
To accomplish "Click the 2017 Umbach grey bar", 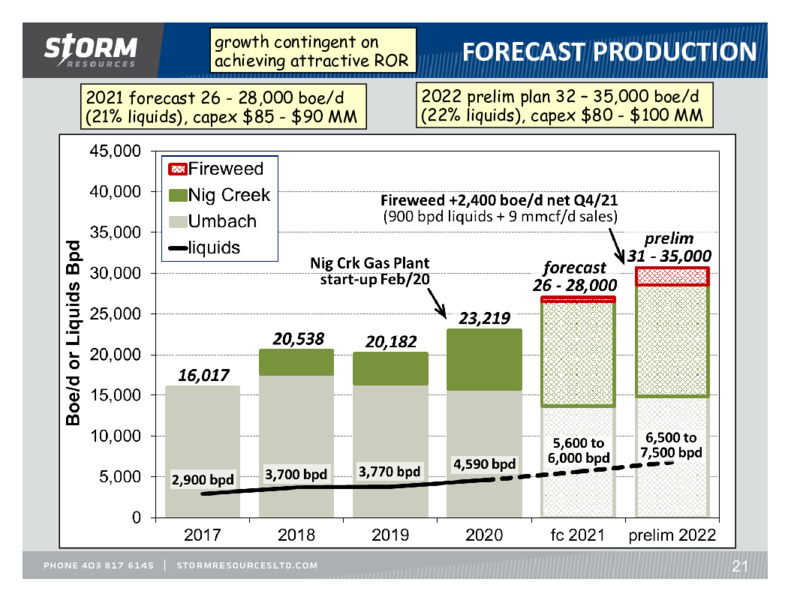I will 203,451.
